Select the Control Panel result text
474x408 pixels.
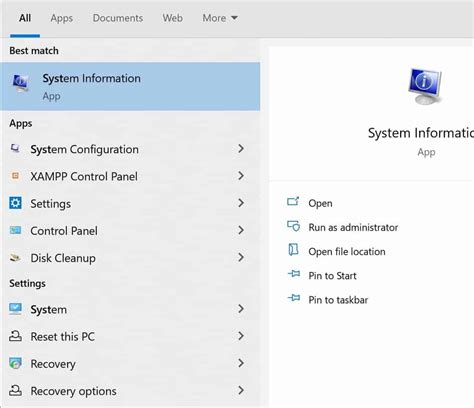point(64,231)
